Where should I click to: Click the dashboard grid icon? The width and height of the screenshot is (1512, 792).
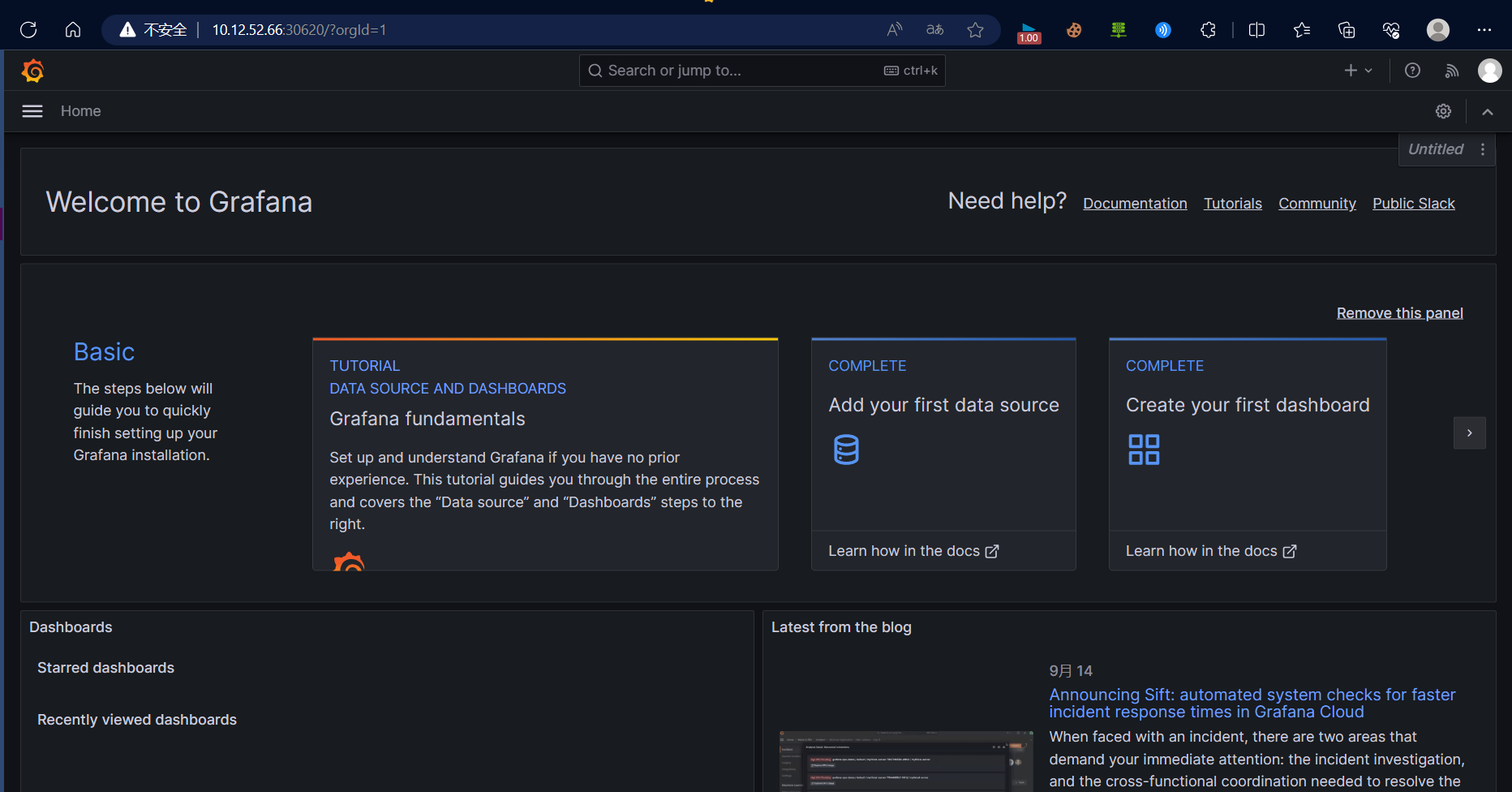1144,450
